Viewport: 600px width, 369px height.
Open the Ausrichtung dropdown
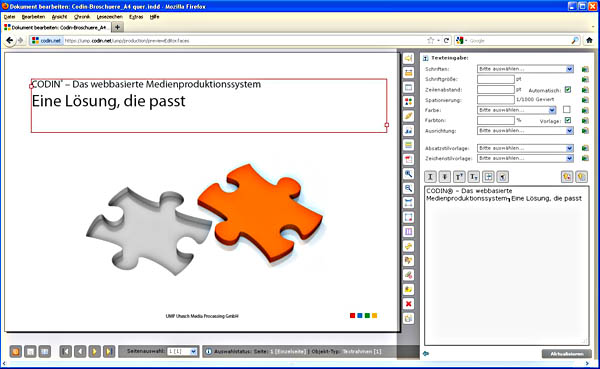pyautogui.click(x=525, y=131)
